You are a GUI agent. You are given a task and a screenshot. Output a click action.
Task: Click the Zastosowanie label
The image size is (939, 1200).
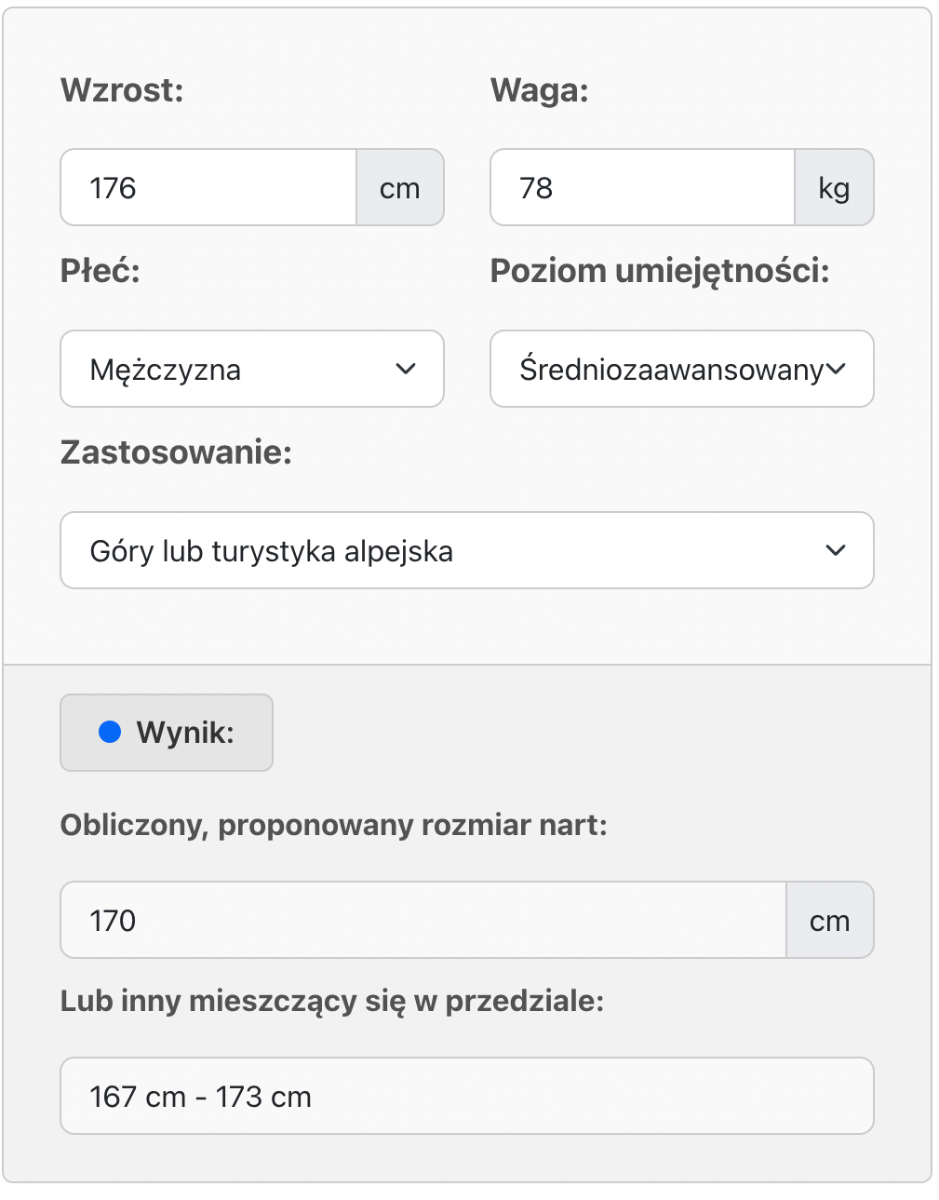click(176, 453)
